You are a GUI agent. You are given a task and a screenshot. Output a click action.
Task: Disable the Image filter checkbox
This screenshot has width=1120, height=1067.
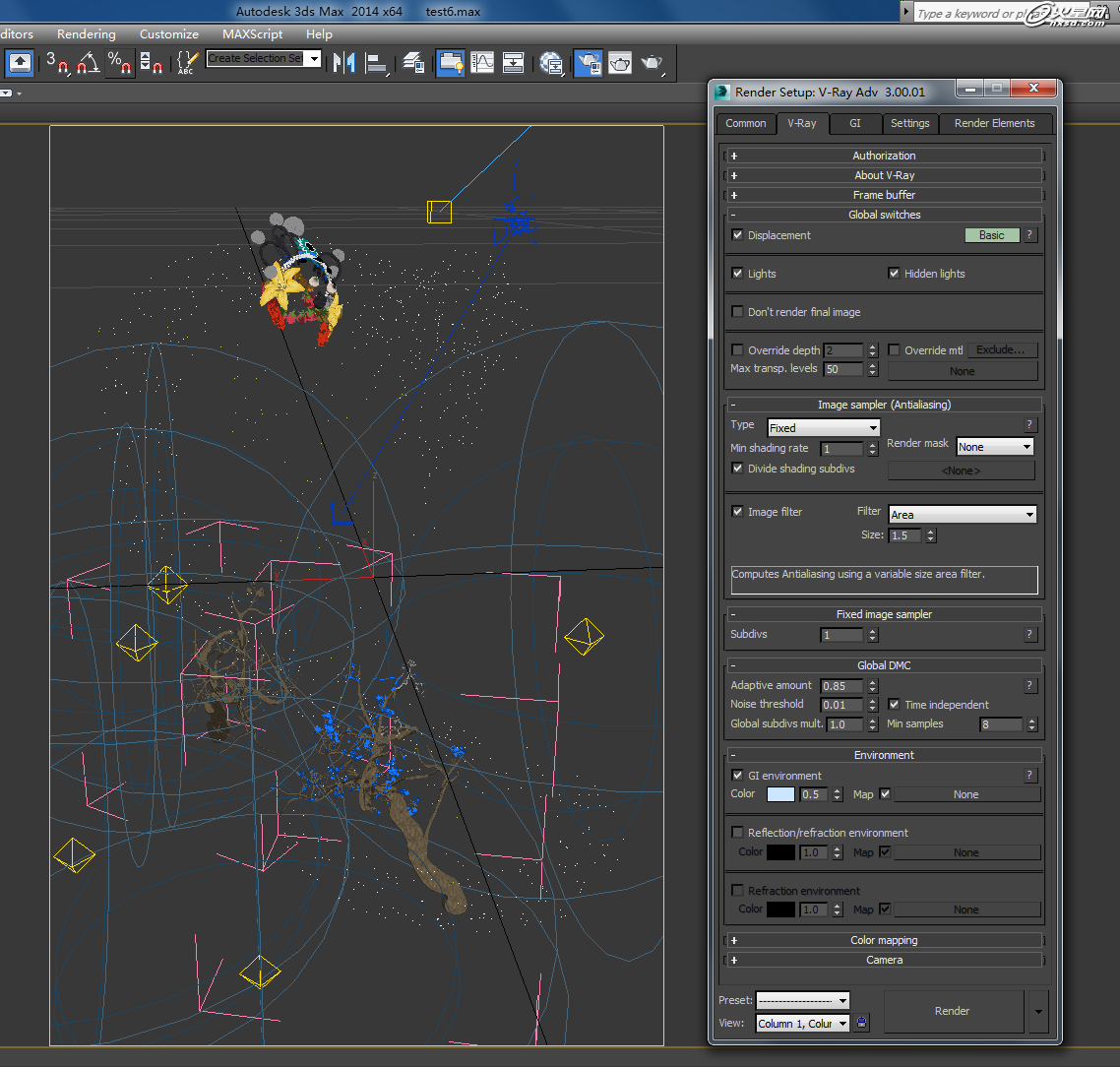click(x=737, y=512)
